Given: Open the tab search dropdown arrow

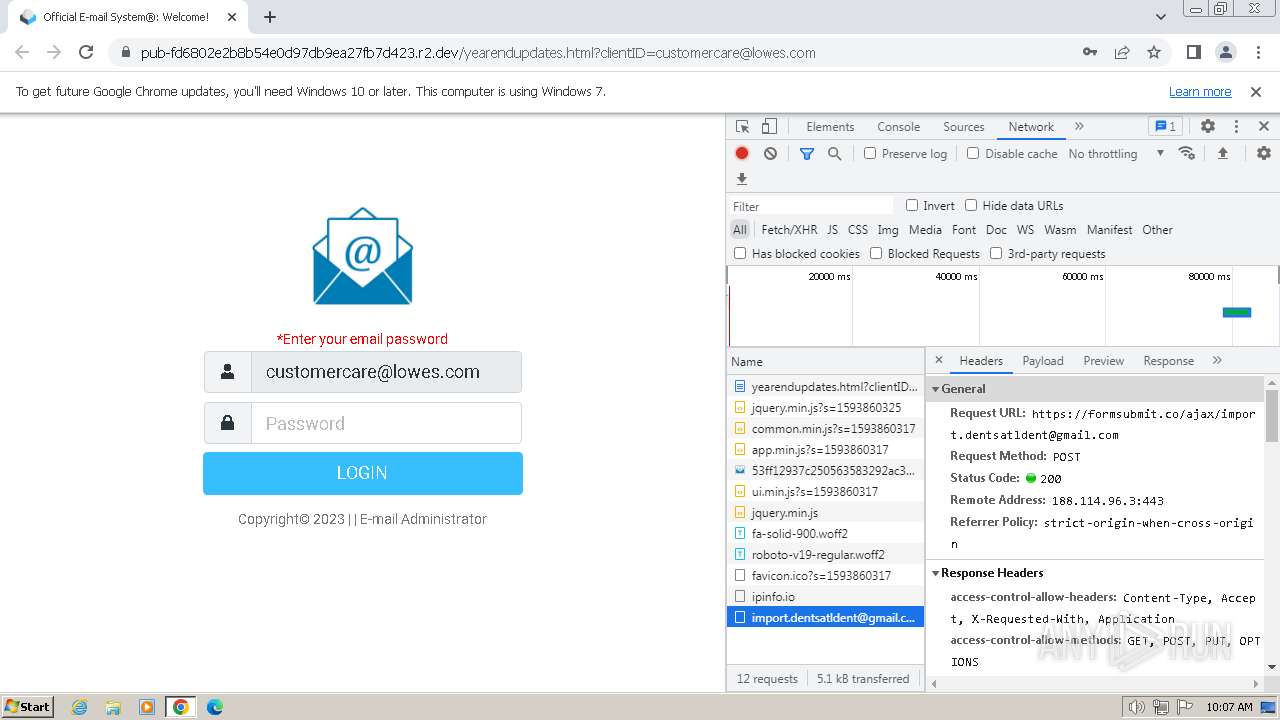Looking at the screenshot, I should (1160, 17).
